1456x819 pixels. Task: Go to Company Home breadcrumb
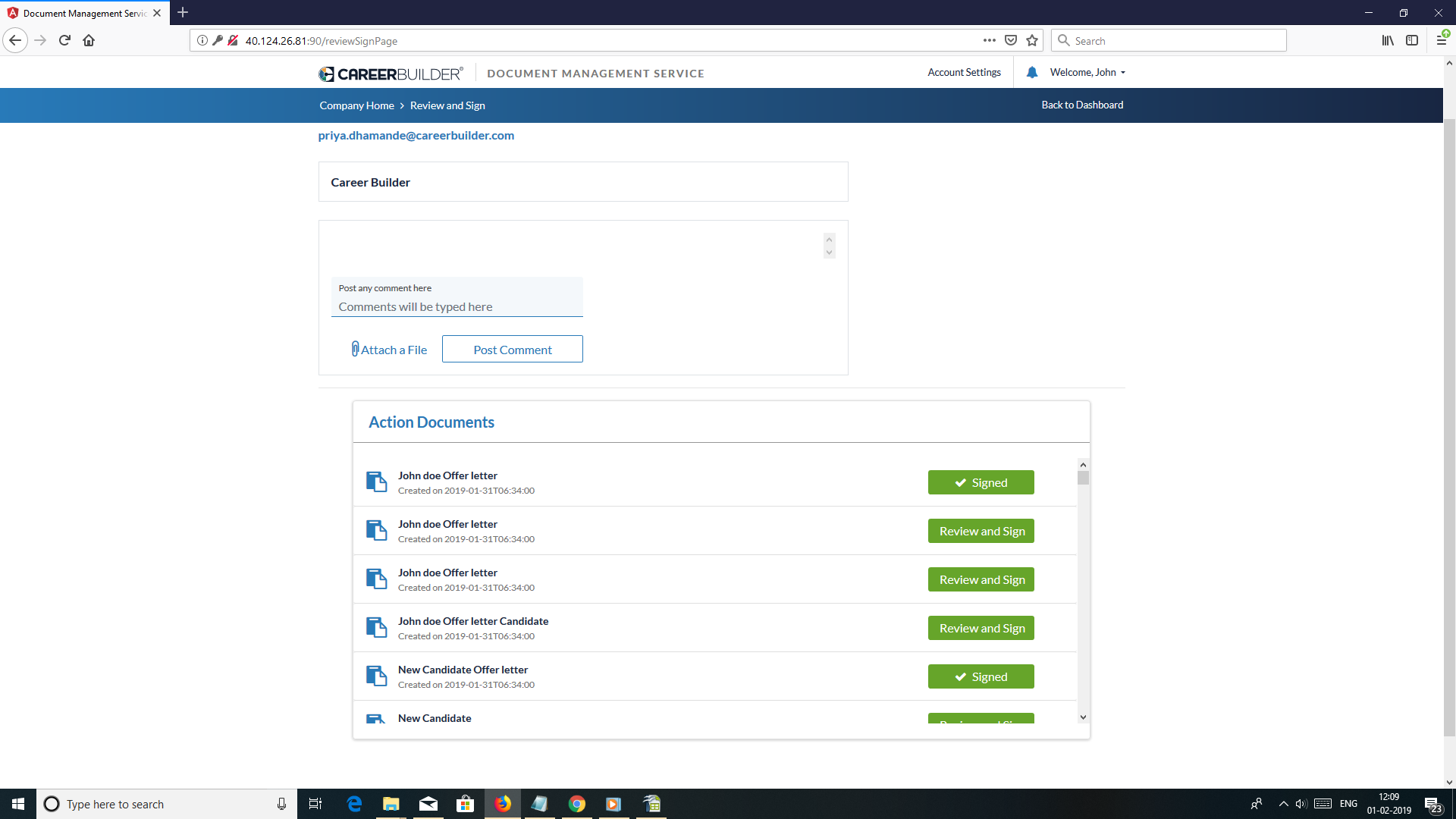pyautogui.click(x=356, y=105)
